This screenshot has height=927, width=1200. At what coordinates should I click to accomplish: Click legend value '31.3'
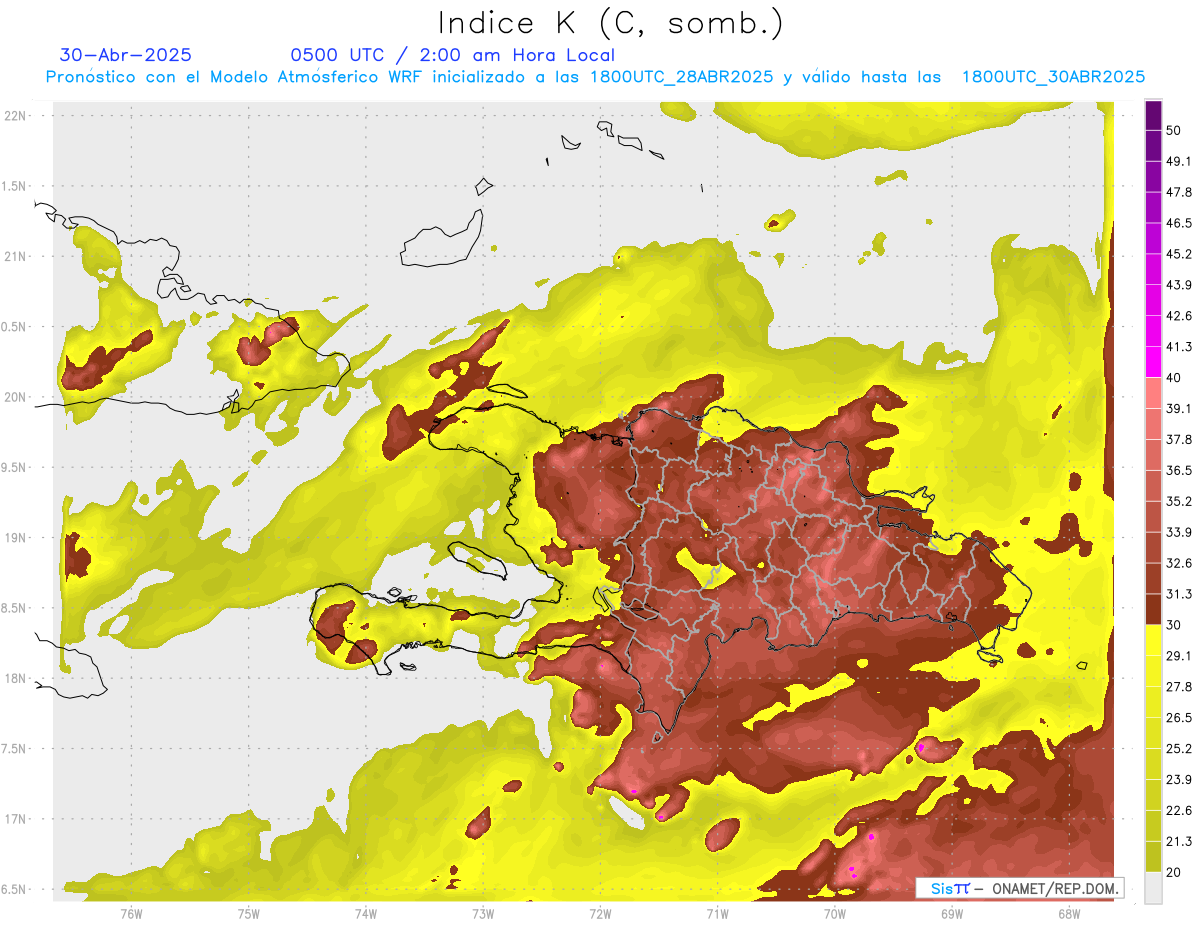coord(1179,594)
